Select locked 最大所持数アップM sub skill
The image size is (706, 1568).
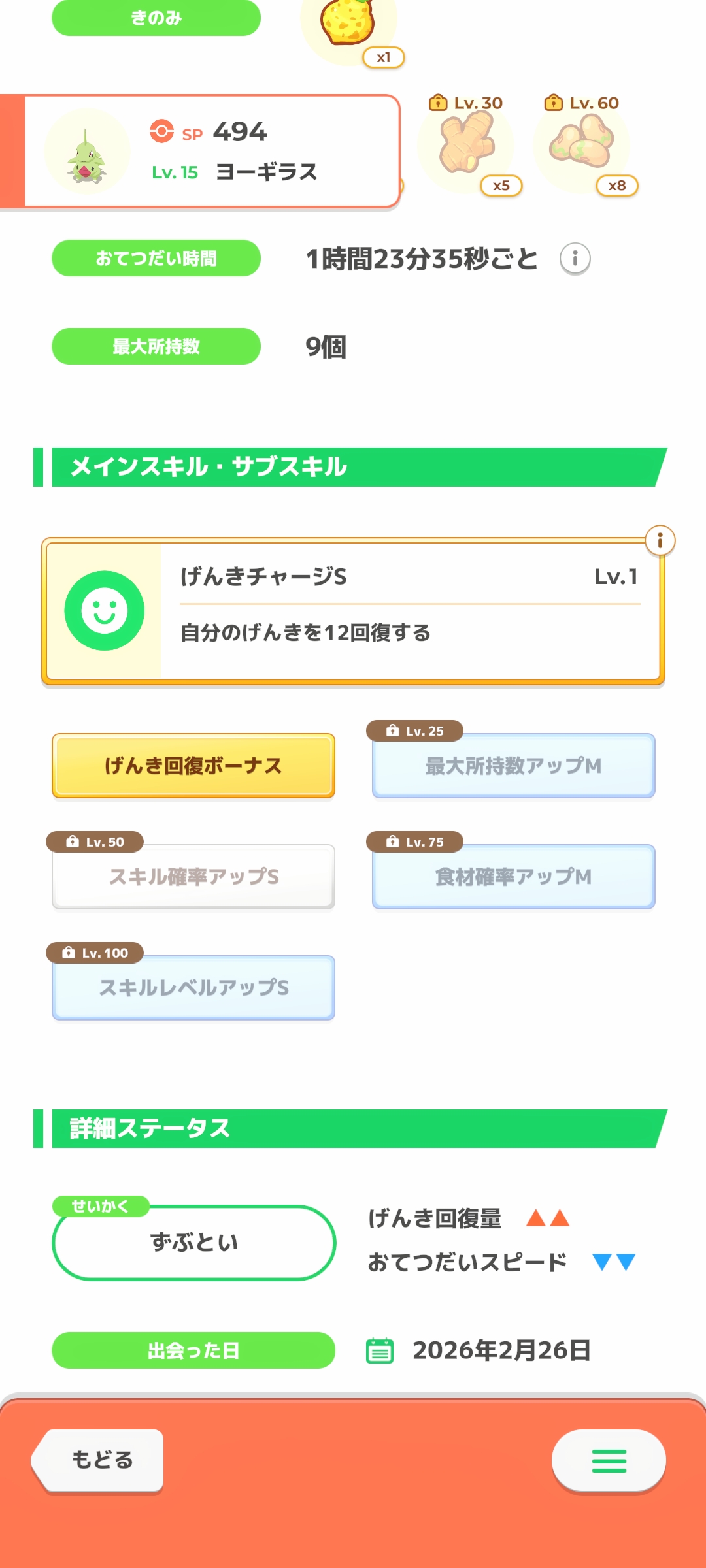(513, 766)
